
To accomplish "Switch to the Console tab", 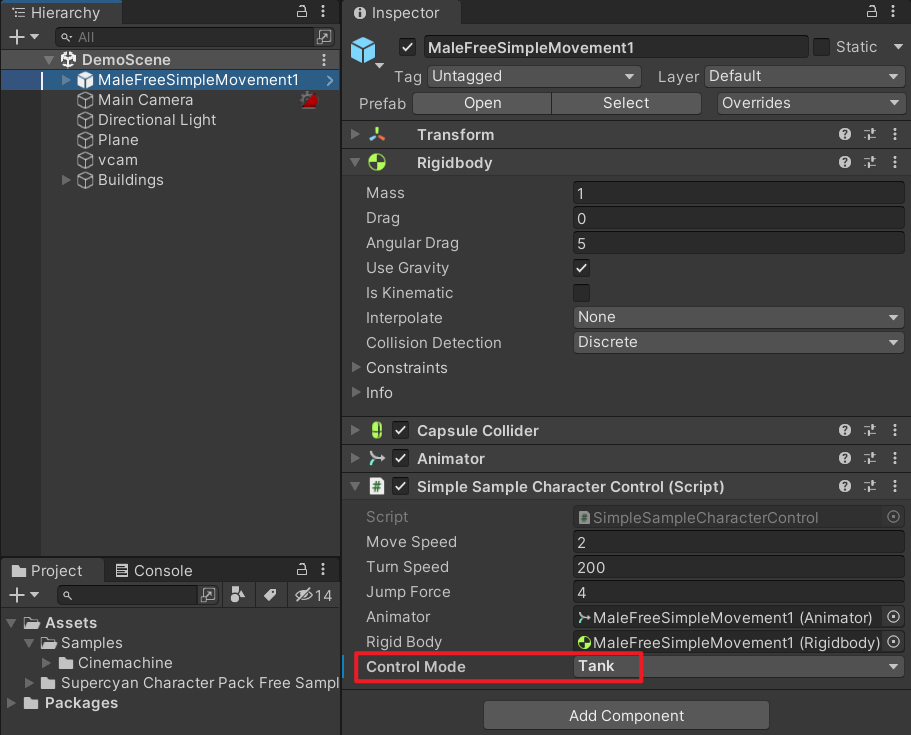I will [154, 571].
